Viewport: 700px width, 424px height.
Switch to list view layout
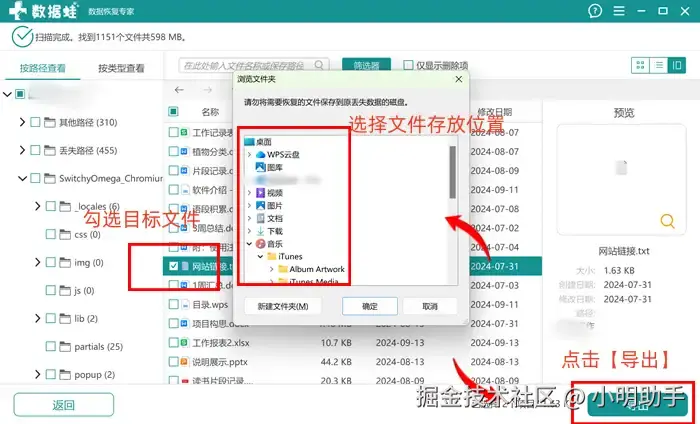click(x=658, y=65)
